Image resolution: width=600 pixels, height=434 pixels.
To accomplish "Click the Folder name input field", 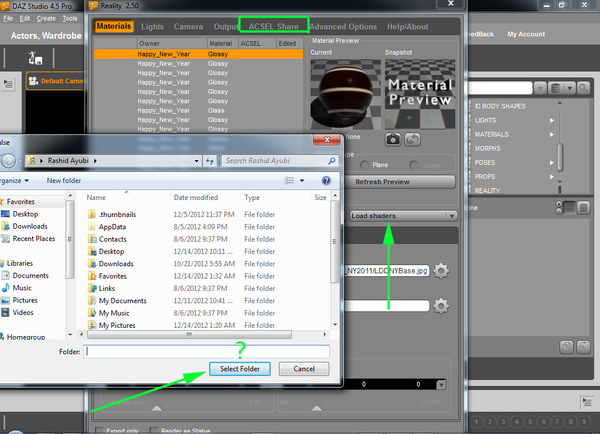I will pyautogui.click(x=207, y=351).
